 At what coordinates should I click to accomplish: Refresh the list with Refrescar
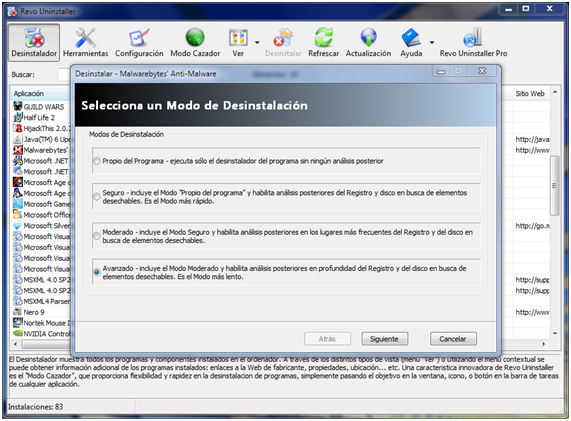click(x=323, y=43)
